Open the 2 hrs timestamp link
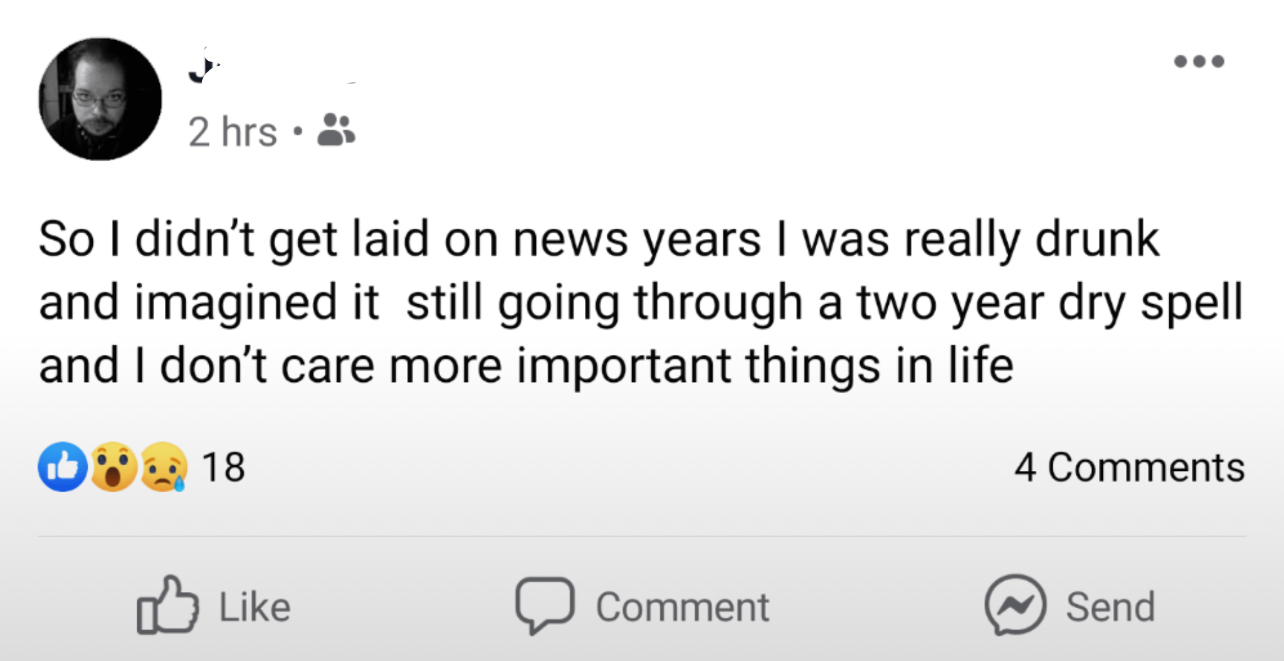The height and width of the screenshot is (661, 1284). (233, 131)
